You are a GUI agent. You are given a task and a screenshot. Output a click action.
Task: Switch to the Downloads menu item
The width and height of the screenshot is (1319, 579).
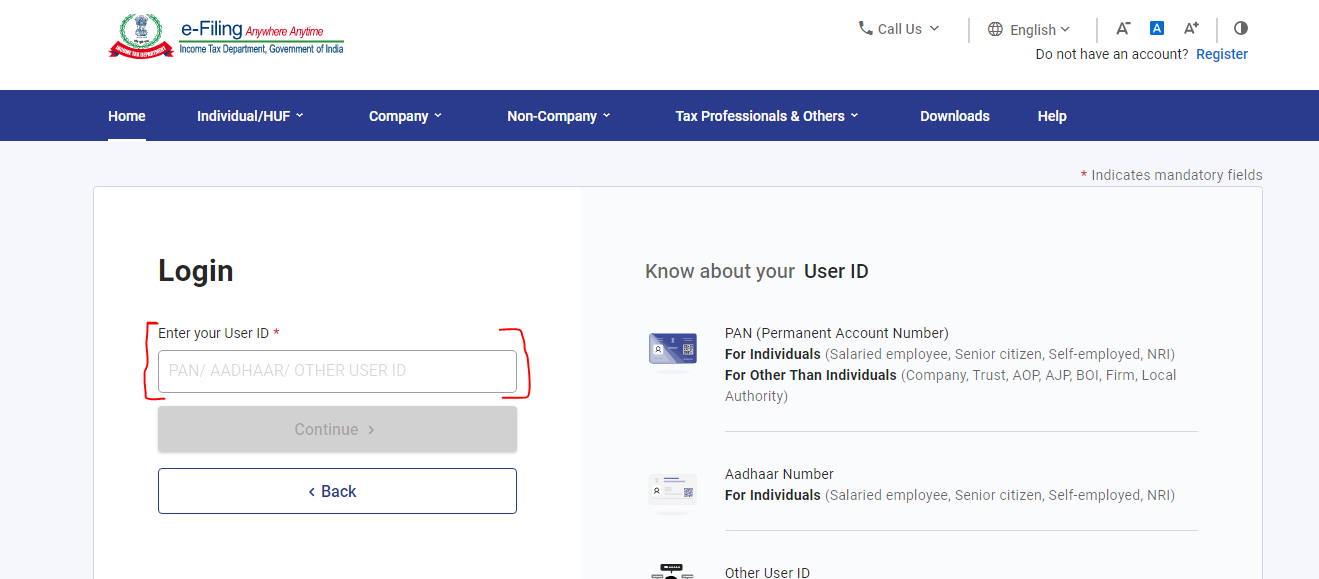954,115
